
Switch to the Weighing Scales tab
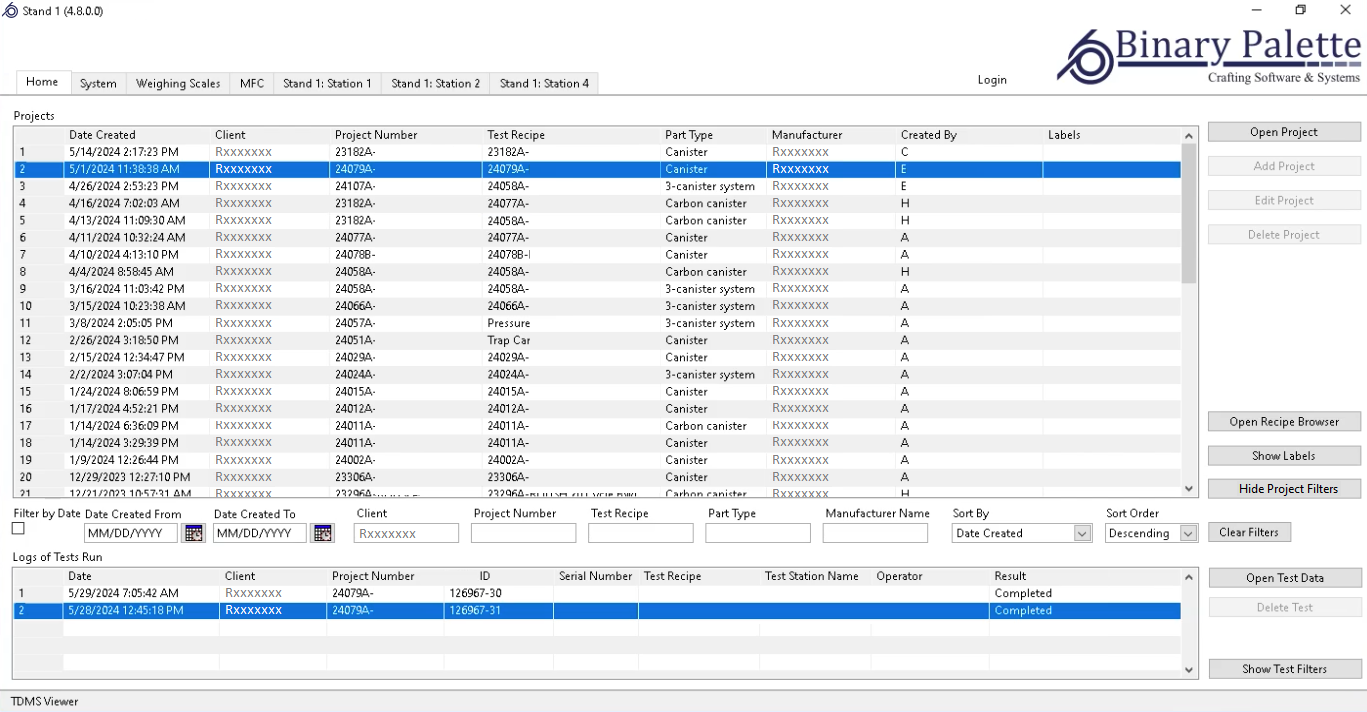click(x=178, y=84)
